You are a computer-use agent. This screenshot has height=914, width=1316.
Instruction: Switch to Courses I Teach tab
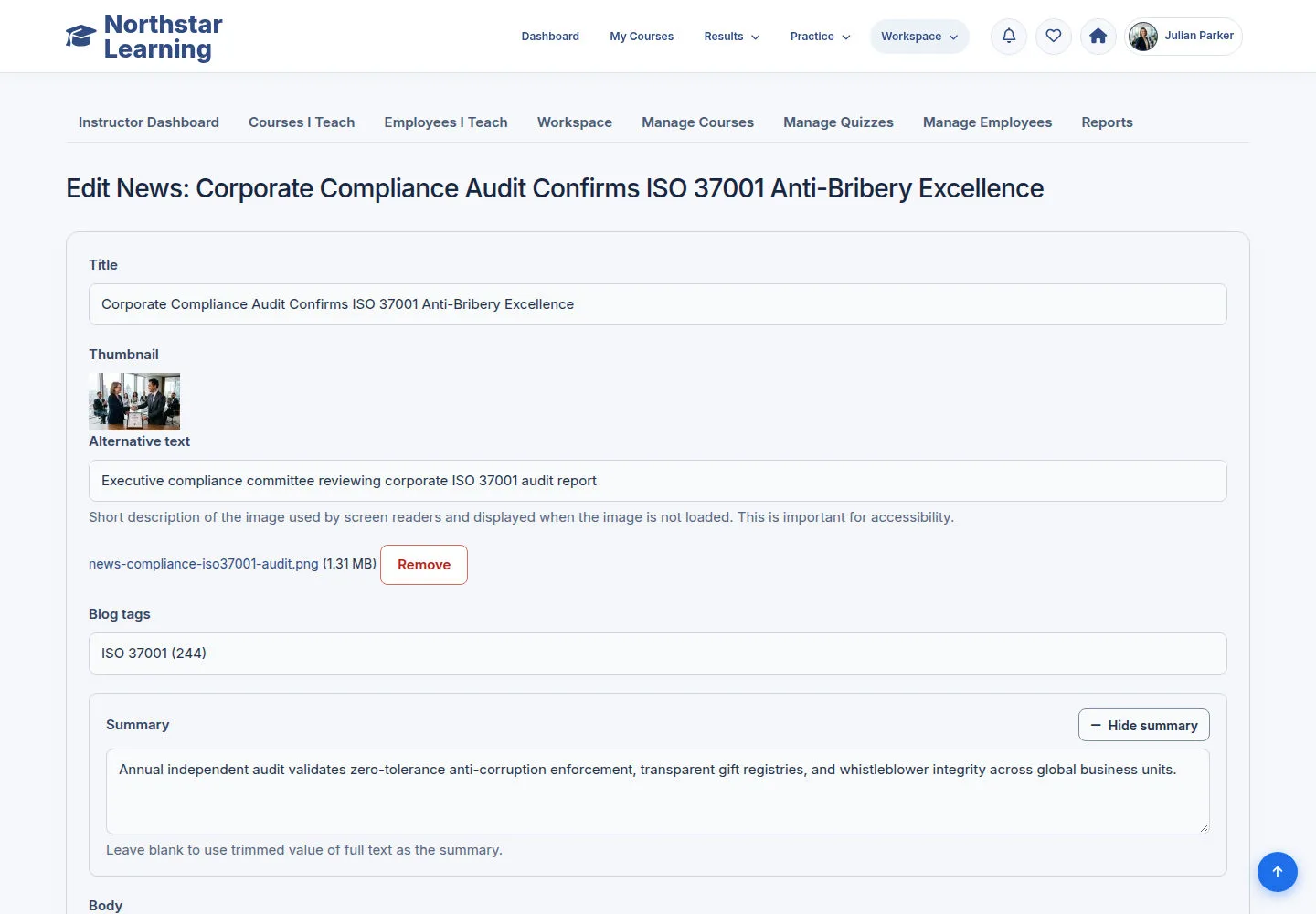302,122
